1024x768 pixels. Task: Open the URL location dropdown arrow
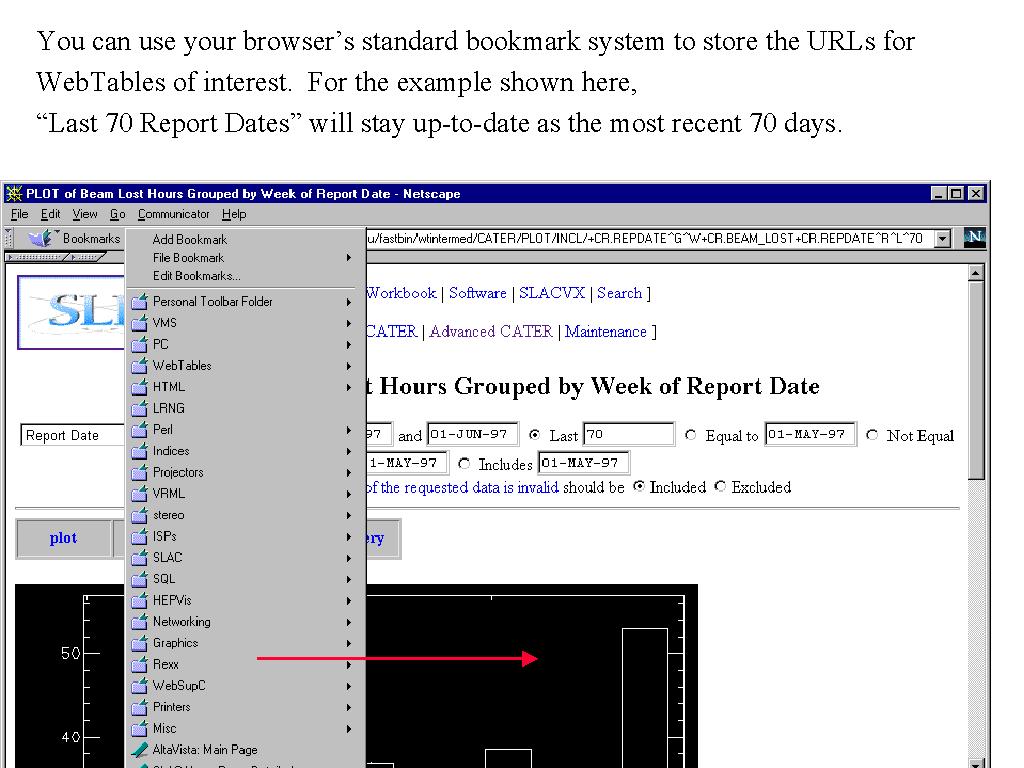[941, 239]
